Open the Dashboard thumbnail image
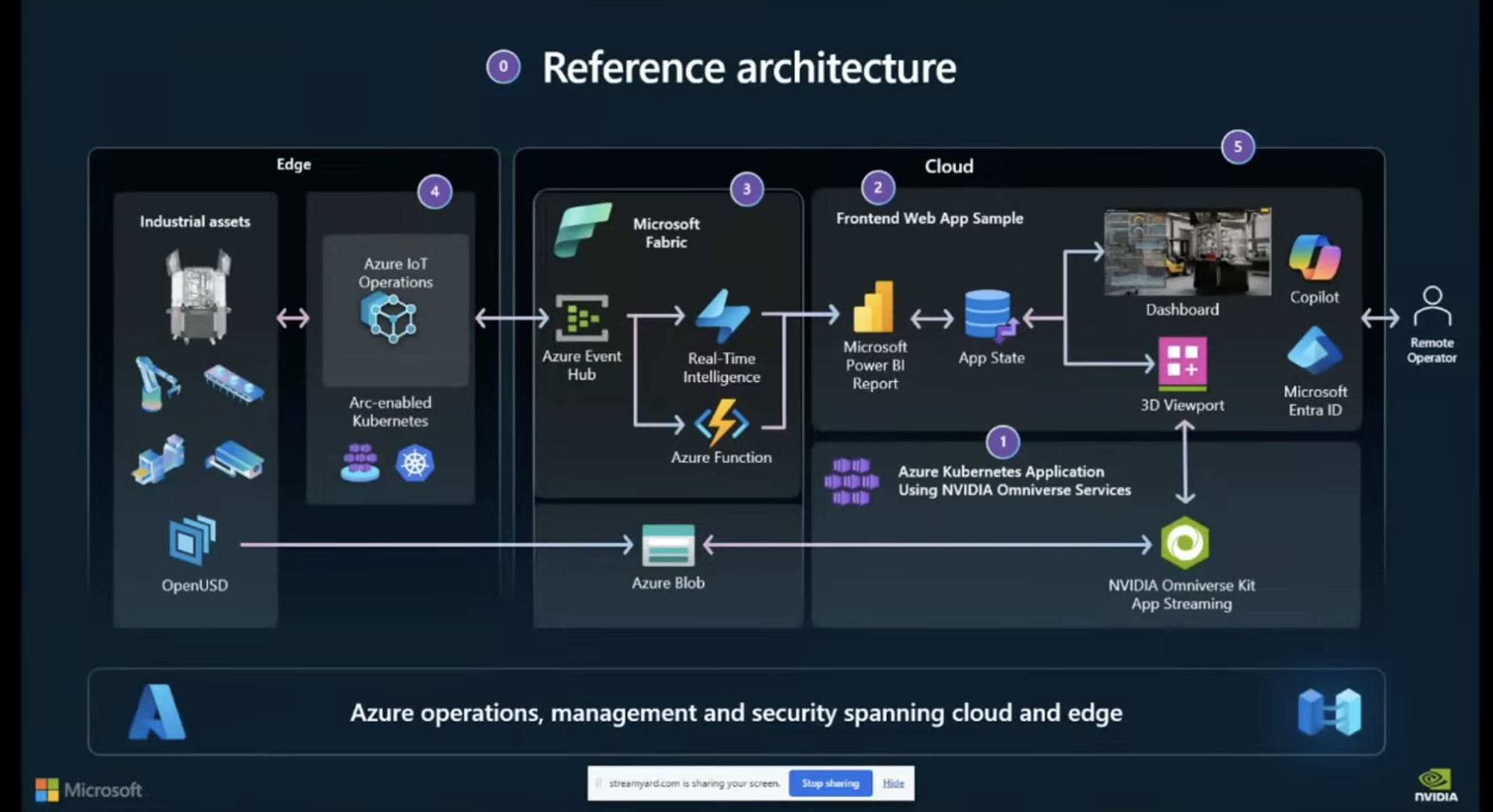This screenshot has width=1493, height=812. 1187,251
